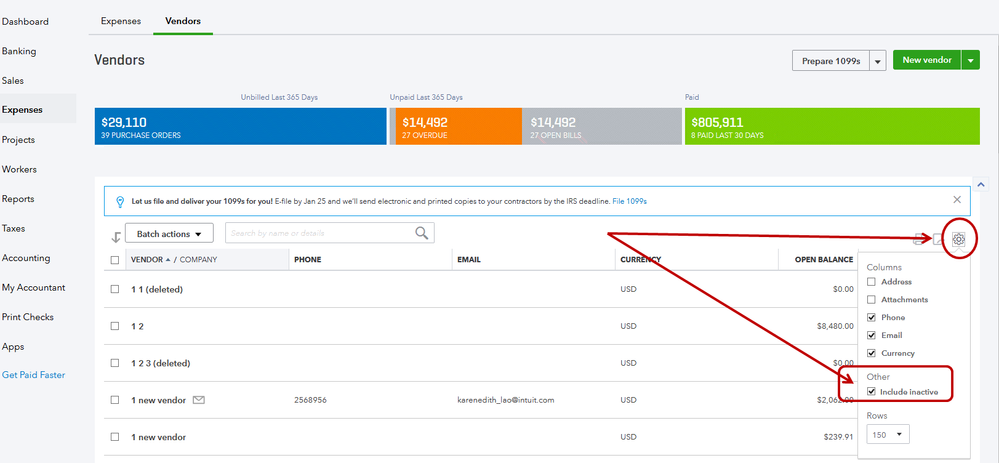The width and height of the screenshot is (999, 463).
Task: Uncheck the Phone column checkbox
Action: point(872,317)
